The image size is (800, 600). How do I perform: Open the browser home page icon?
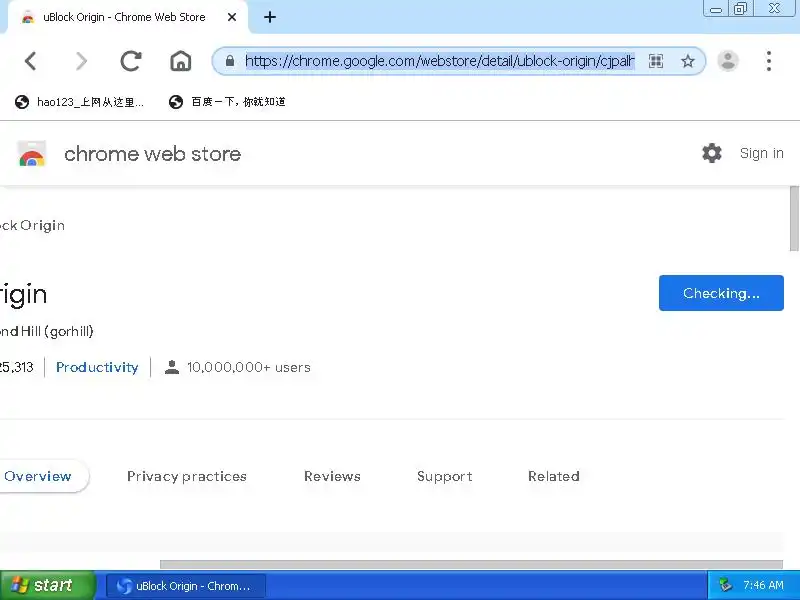[x=181, y=61]
